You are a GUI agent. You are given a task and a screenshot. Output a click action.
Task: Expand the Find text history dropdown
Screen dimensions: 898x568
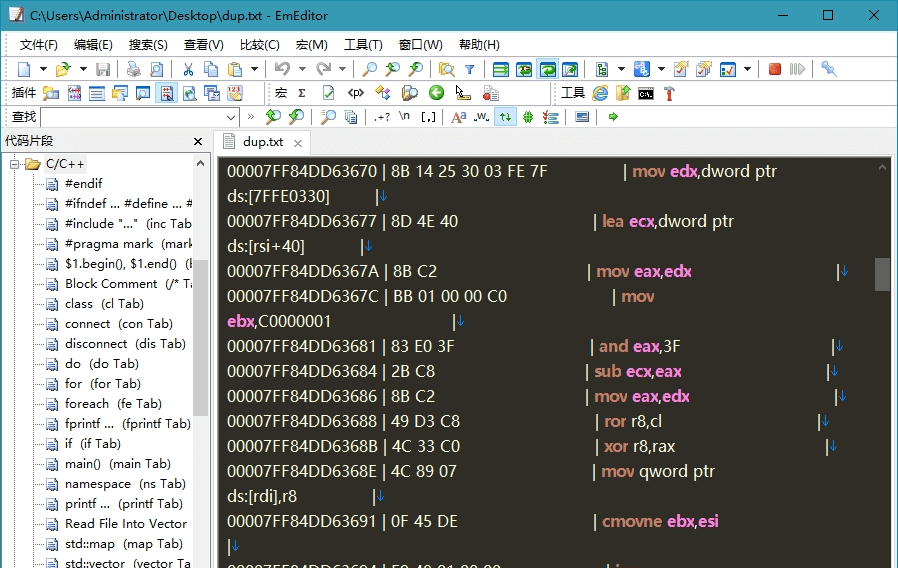(x=232, y=117)
